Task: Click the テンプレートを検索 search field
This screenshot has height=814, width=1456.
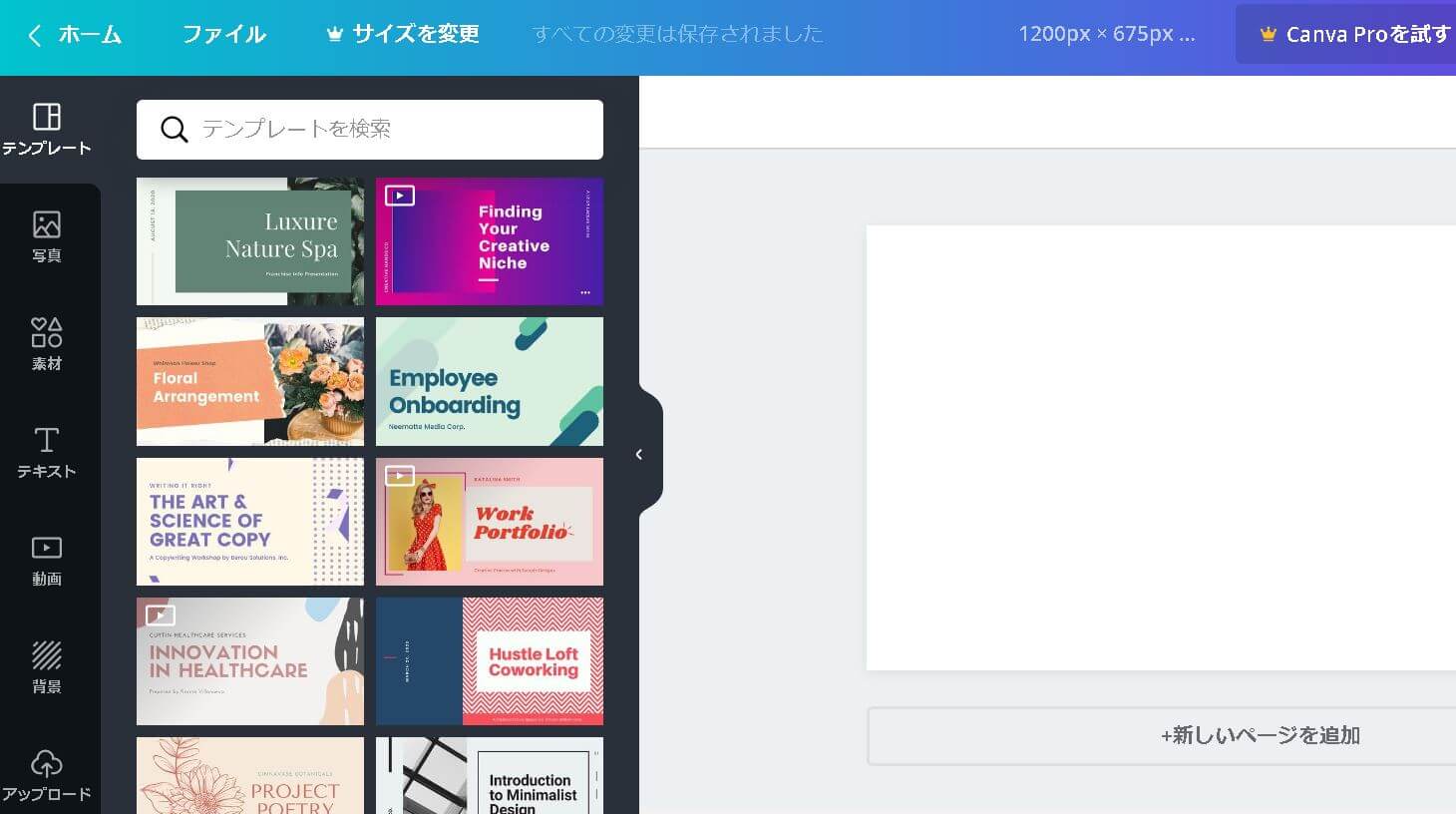Action: coord(370,130)
